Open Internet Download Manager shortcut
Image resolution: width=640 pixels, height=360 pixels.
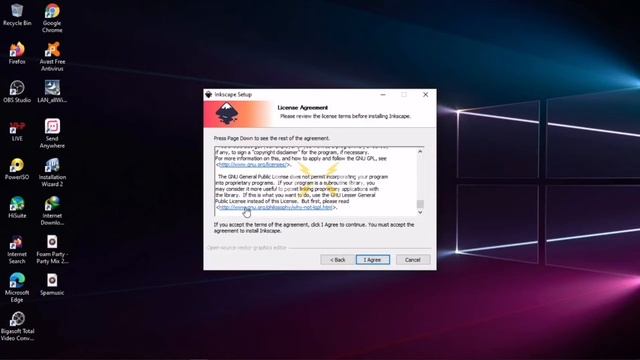pos(52,210)
